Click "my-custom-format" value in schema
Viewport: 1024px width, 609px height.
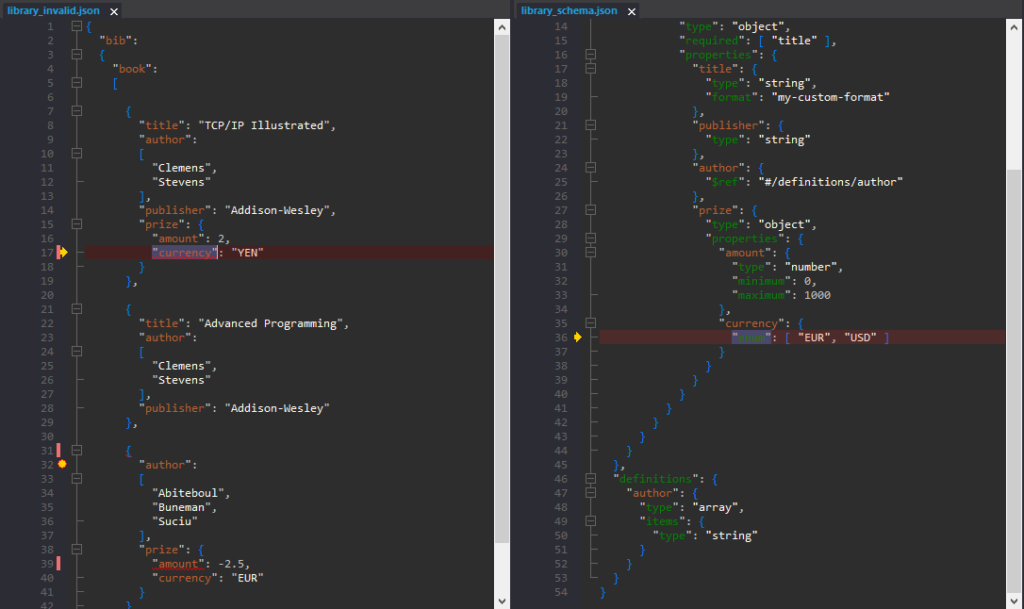click(831, 97)
